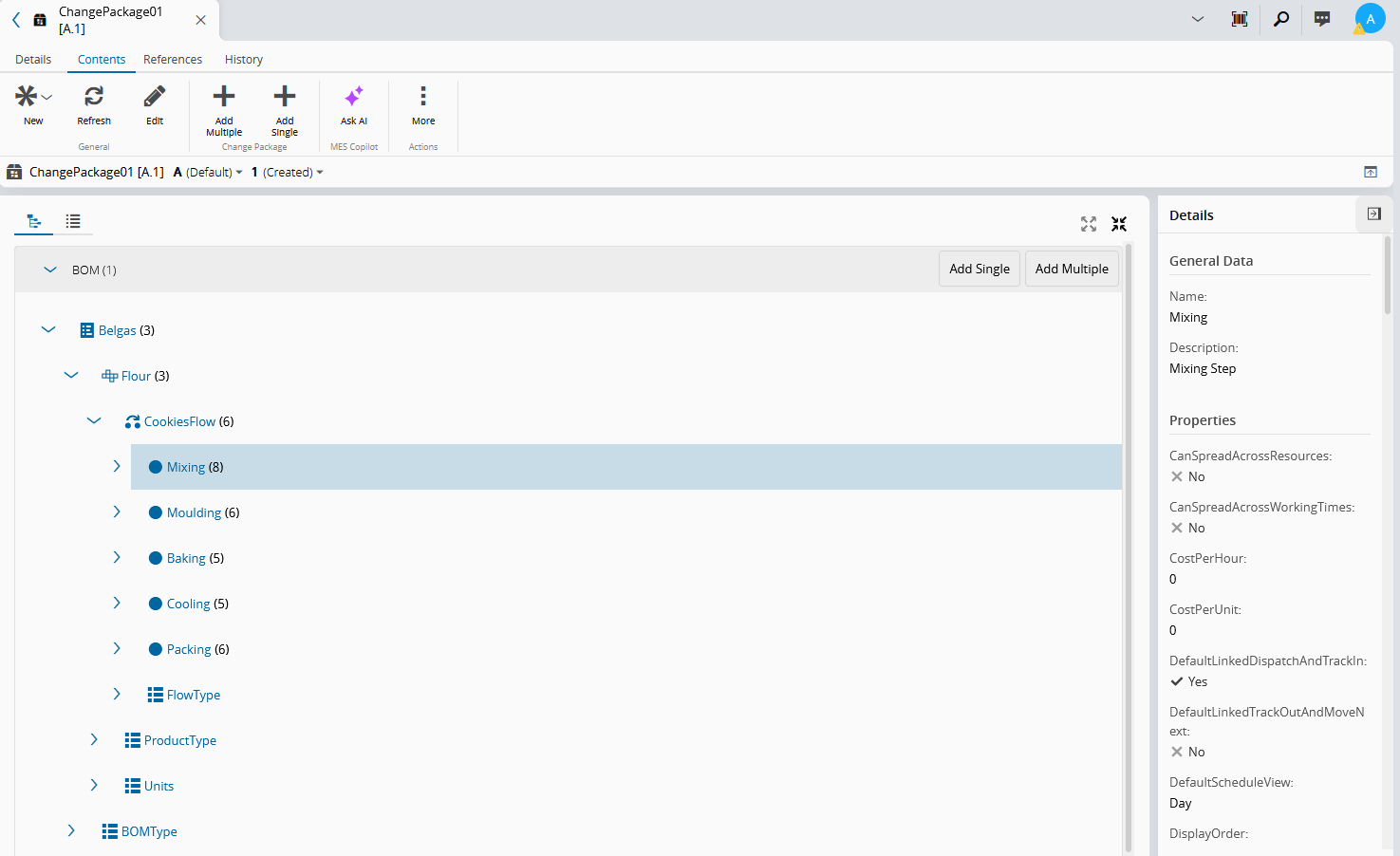Open the More actions menu
The width and height of the screenshot is (1400, 856).
point(423,105)
